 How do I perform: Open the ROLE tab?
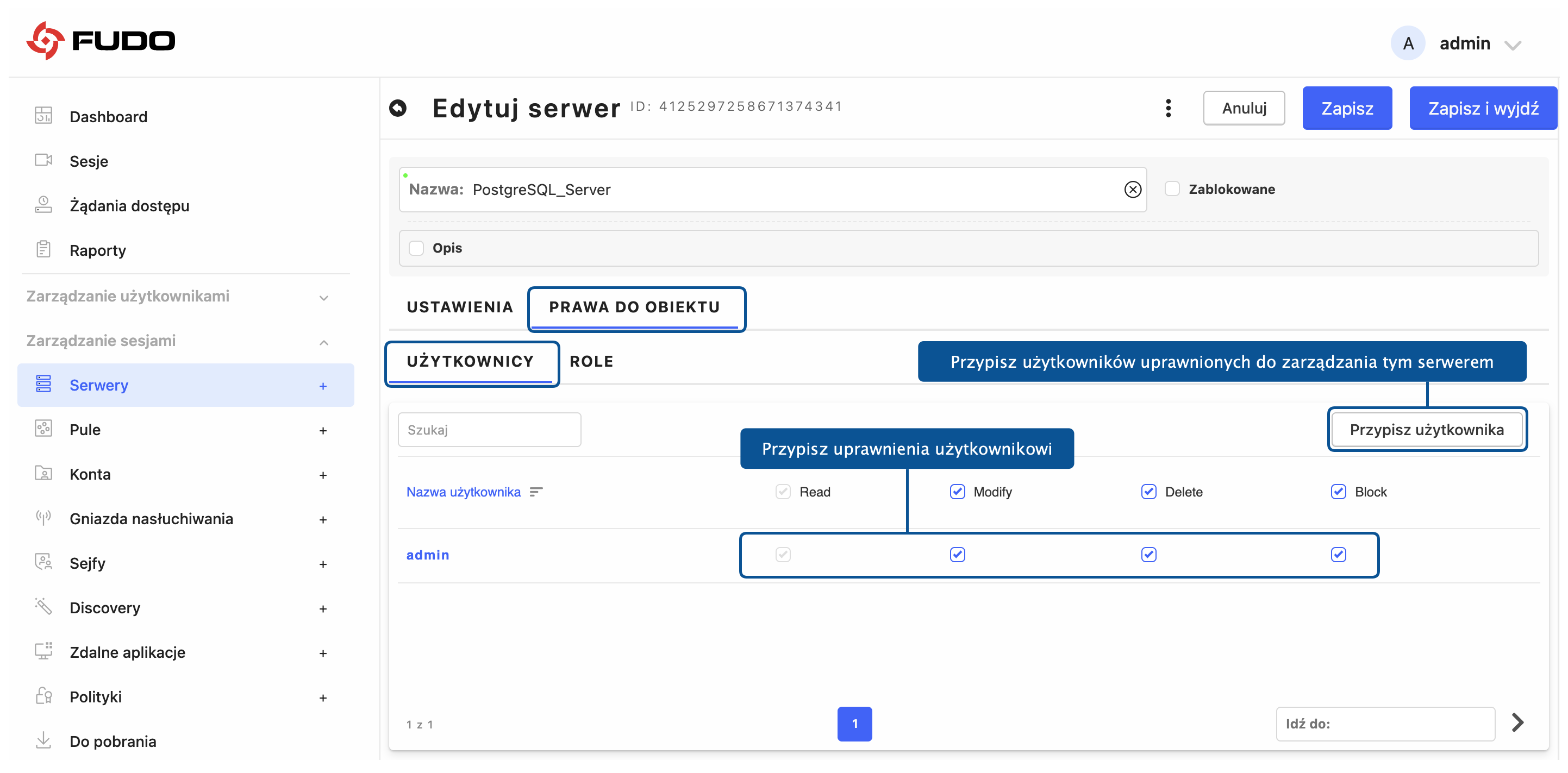(x=592, y=361)
